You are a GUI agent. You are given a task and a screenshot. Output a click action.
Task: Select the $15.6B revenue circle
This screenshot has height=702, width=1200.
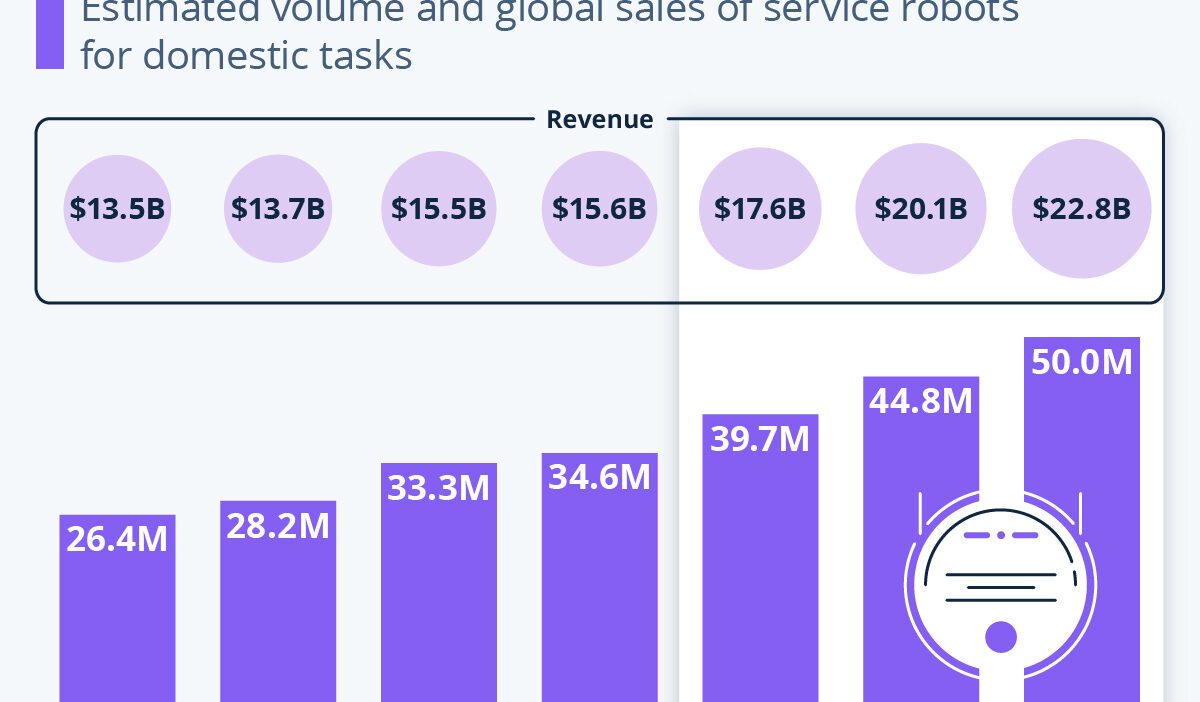[599, 209]
